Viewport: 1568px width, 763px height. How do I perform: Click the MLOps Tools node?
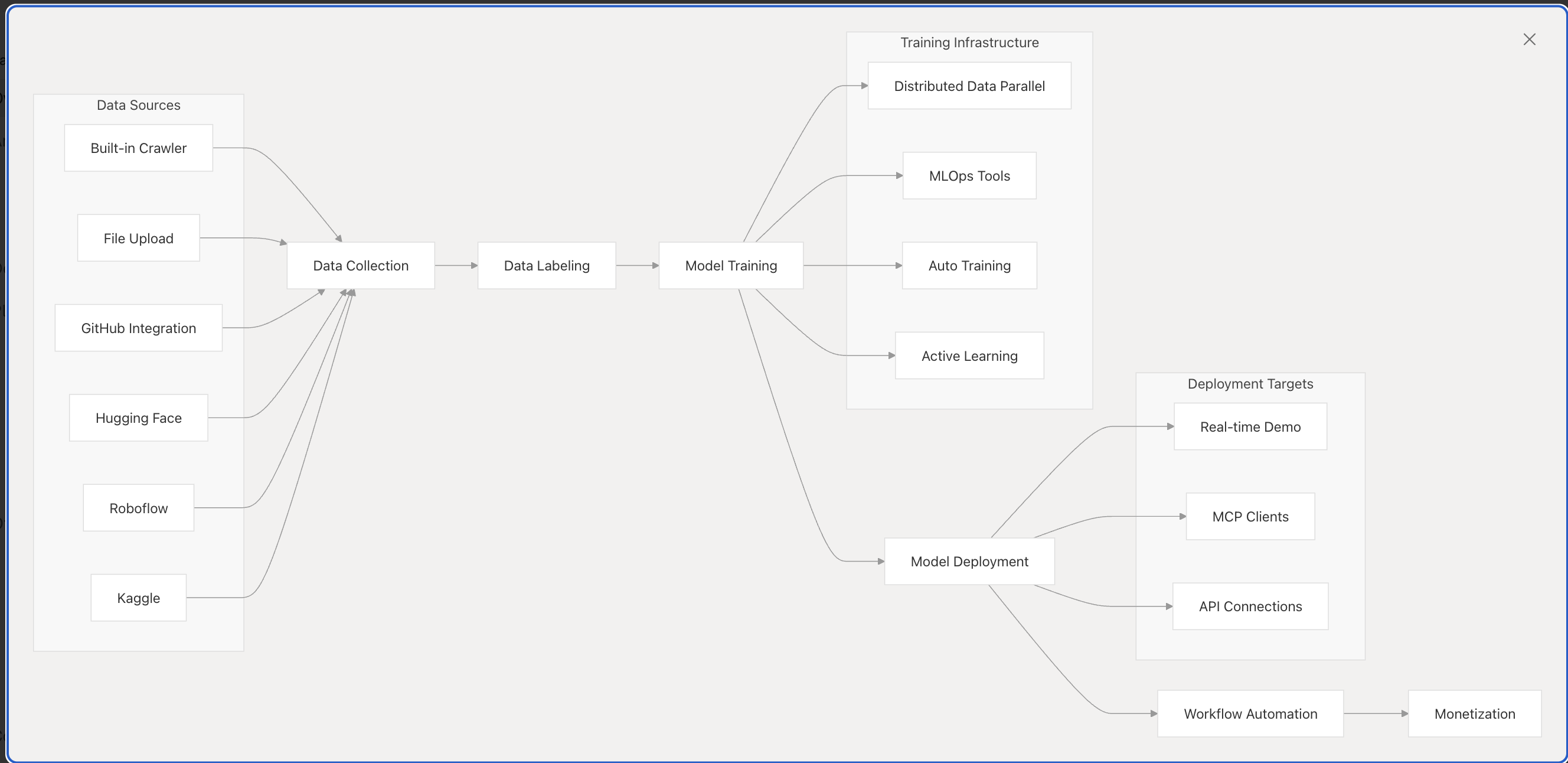969,176
